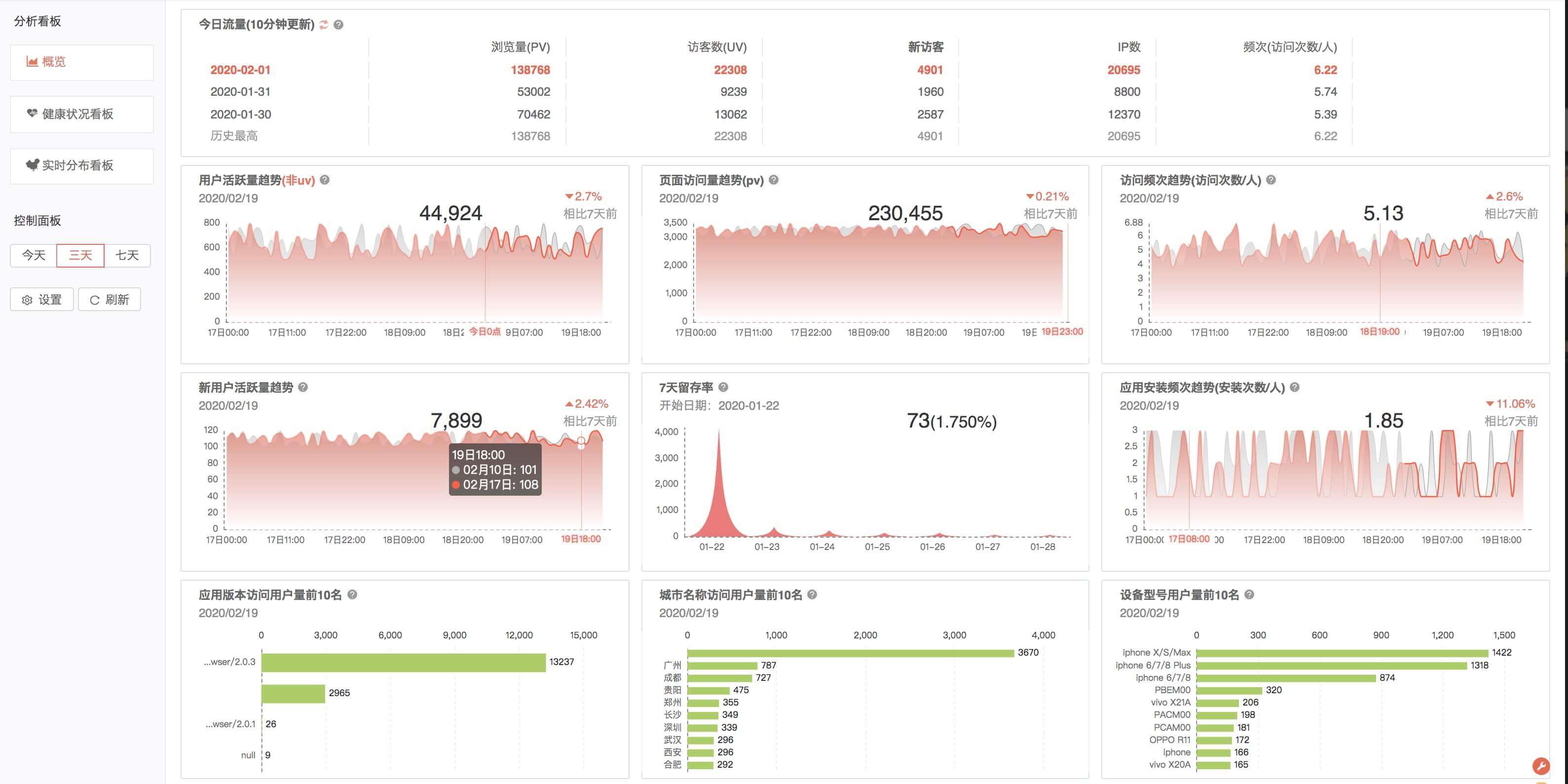Select the 七天 time range
Screen dimensions: 1568x784
[127, 255]
